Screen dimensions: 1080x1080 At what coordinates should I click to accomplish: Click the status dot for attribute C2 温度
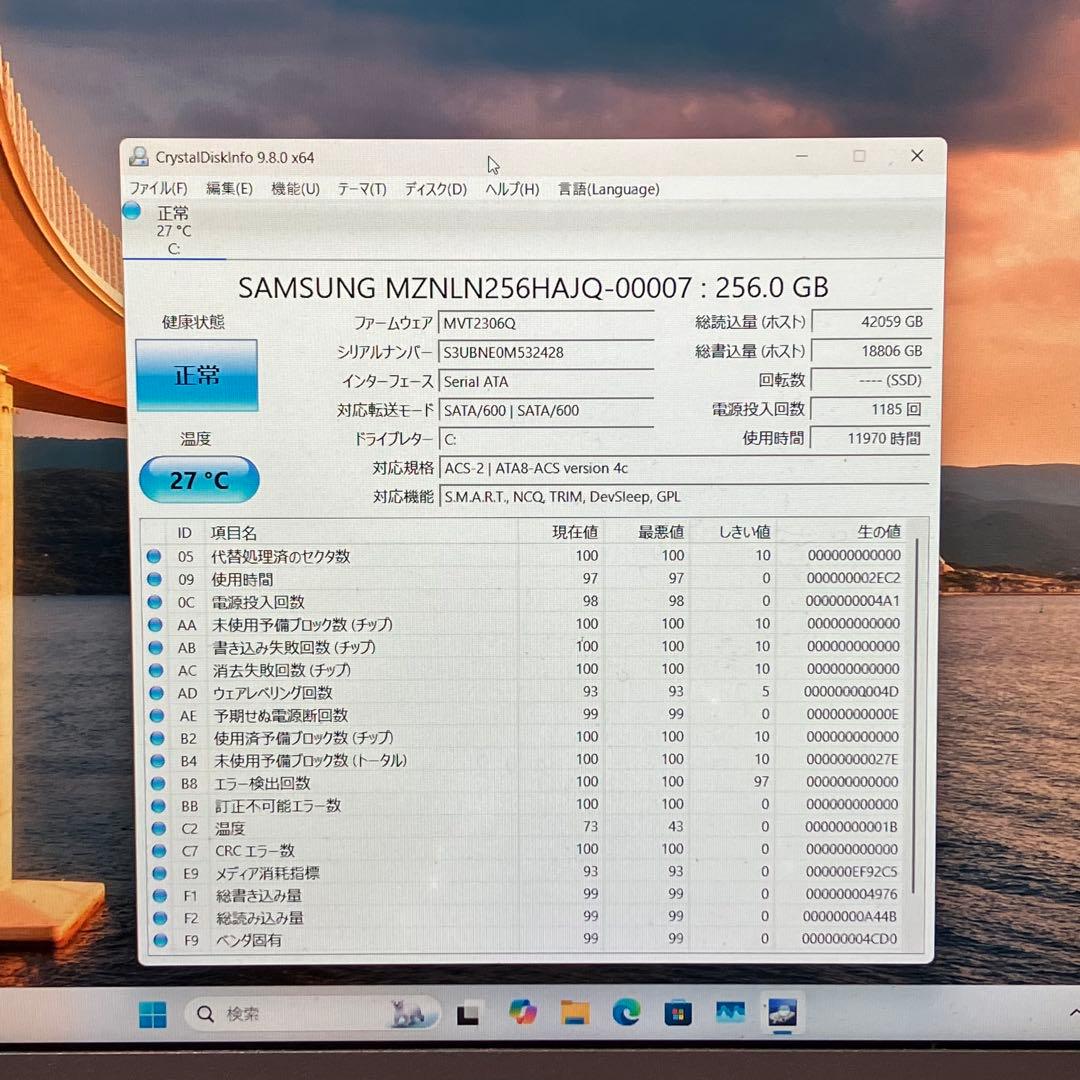(158, 829)
